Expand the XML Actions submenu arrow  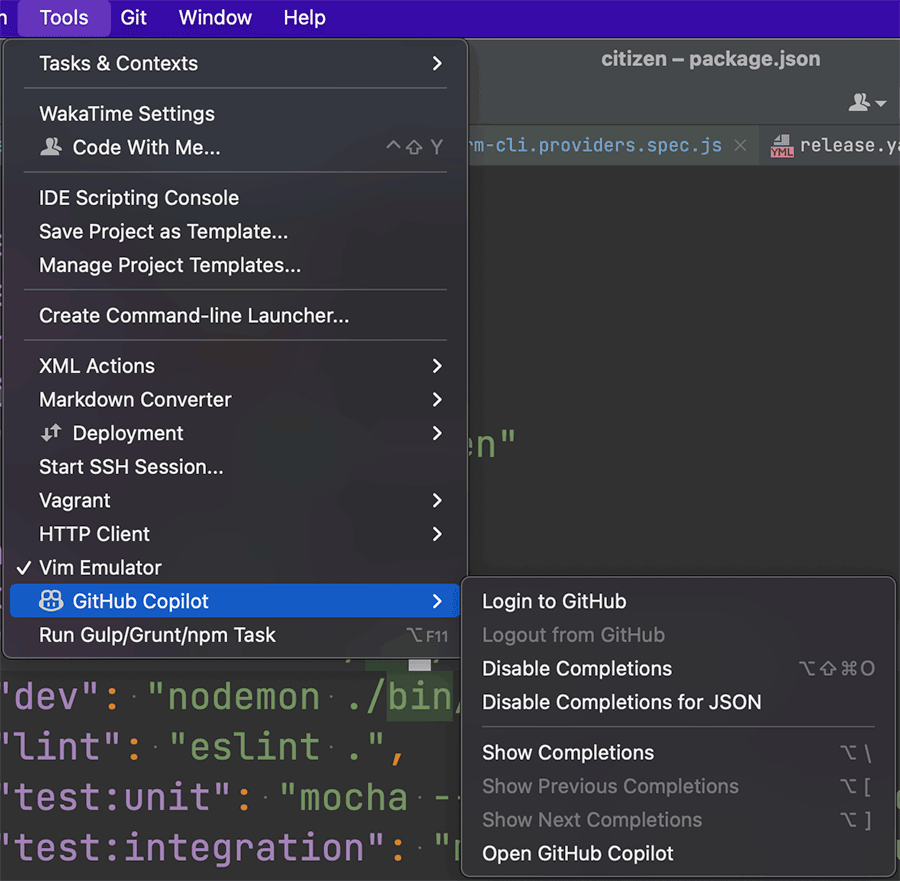[437, 366]
